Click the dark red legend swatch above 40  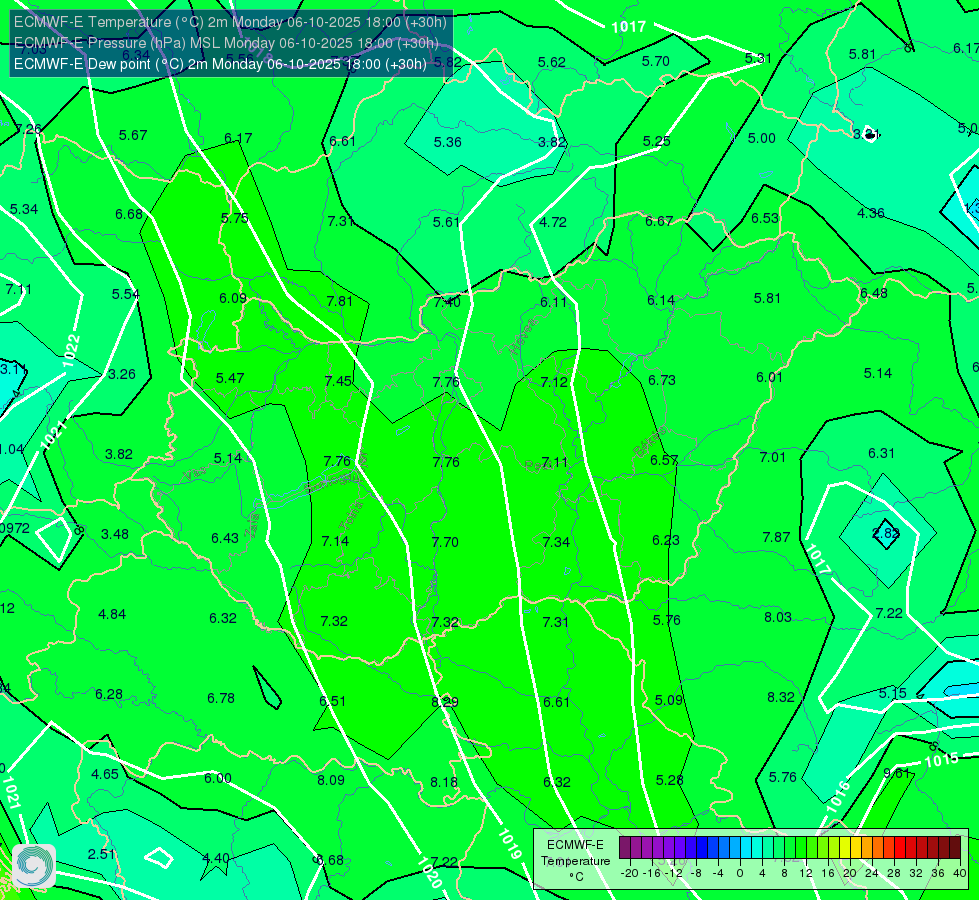955,848
